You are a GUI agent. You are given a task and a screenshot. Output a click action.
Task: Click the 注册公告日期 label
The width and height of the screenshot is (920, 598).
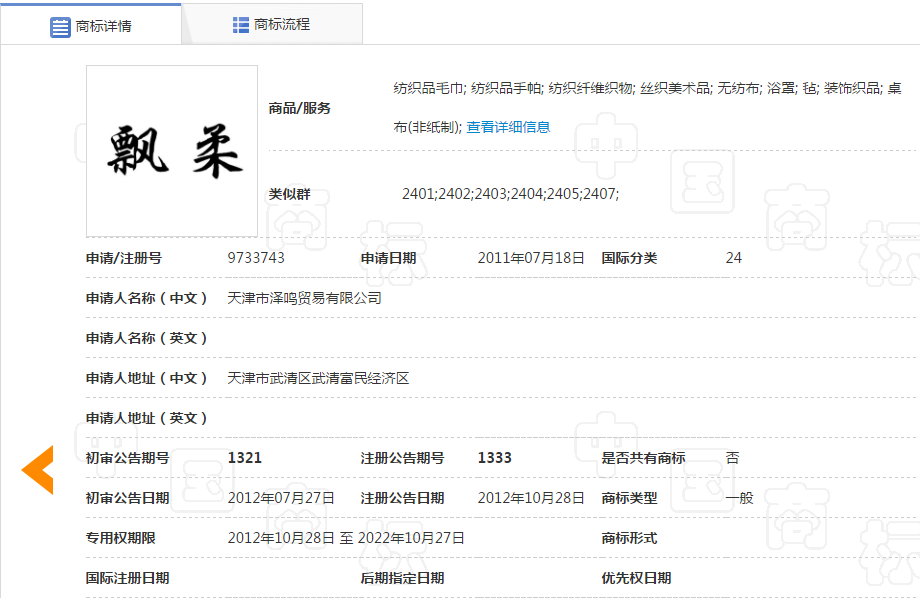coord(402,498)
